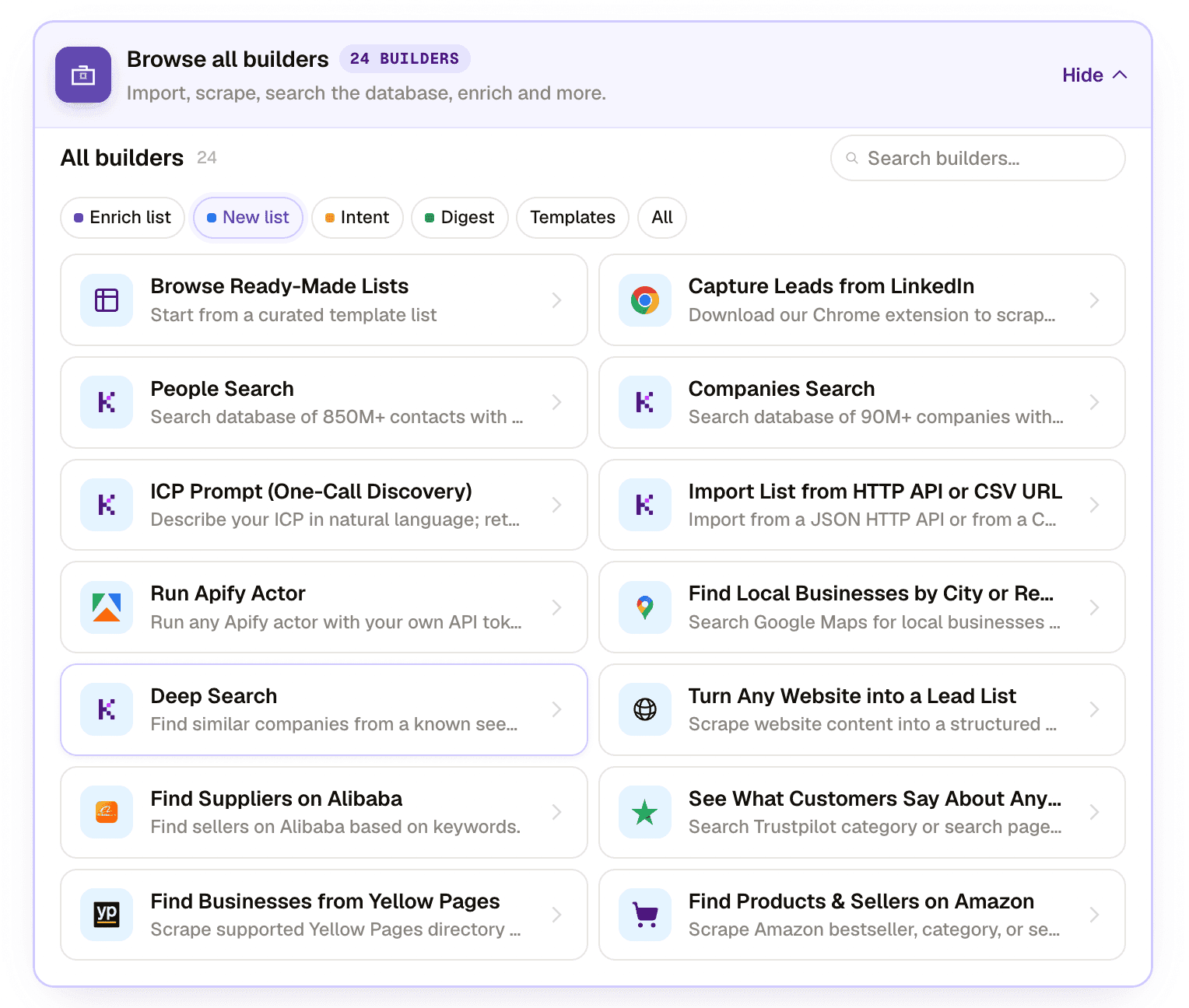Click 'Find sellers on Alibaba based on keywords.' text

335,827
